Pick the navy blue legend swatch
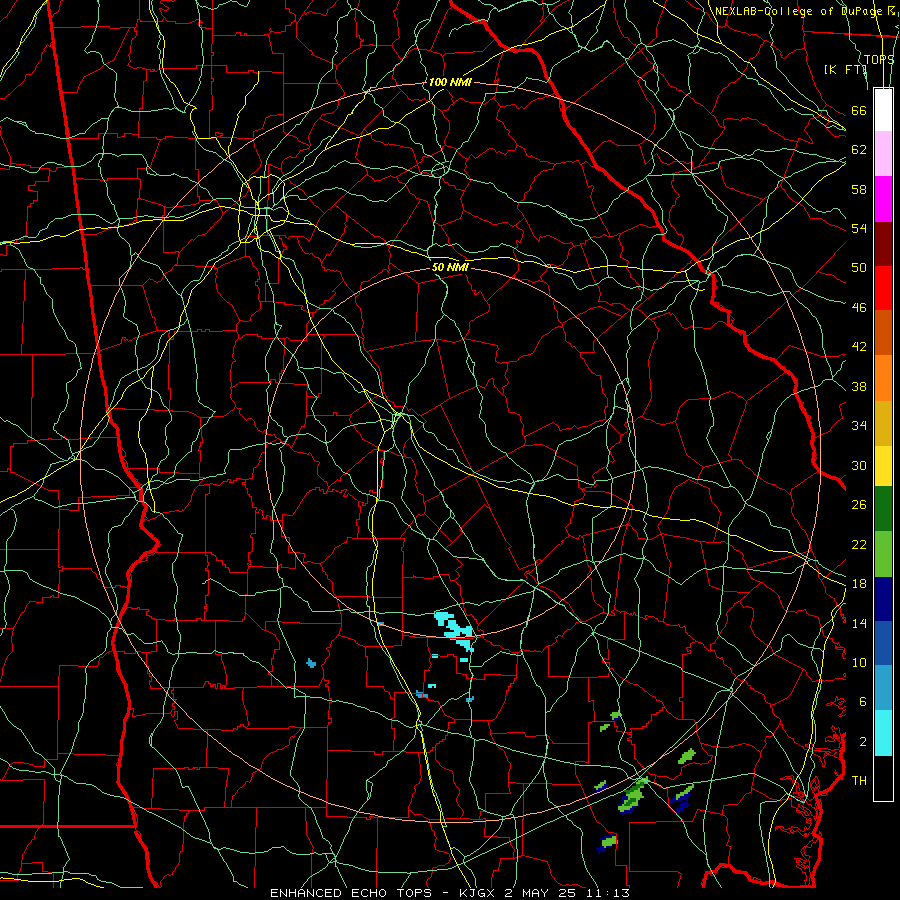900x900 pixels. (x=883, y=599)
